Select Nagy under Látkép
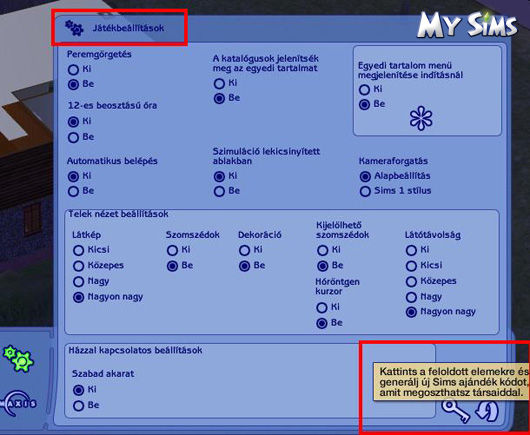Screen dimensions: 530x435 tap(78, 282)
